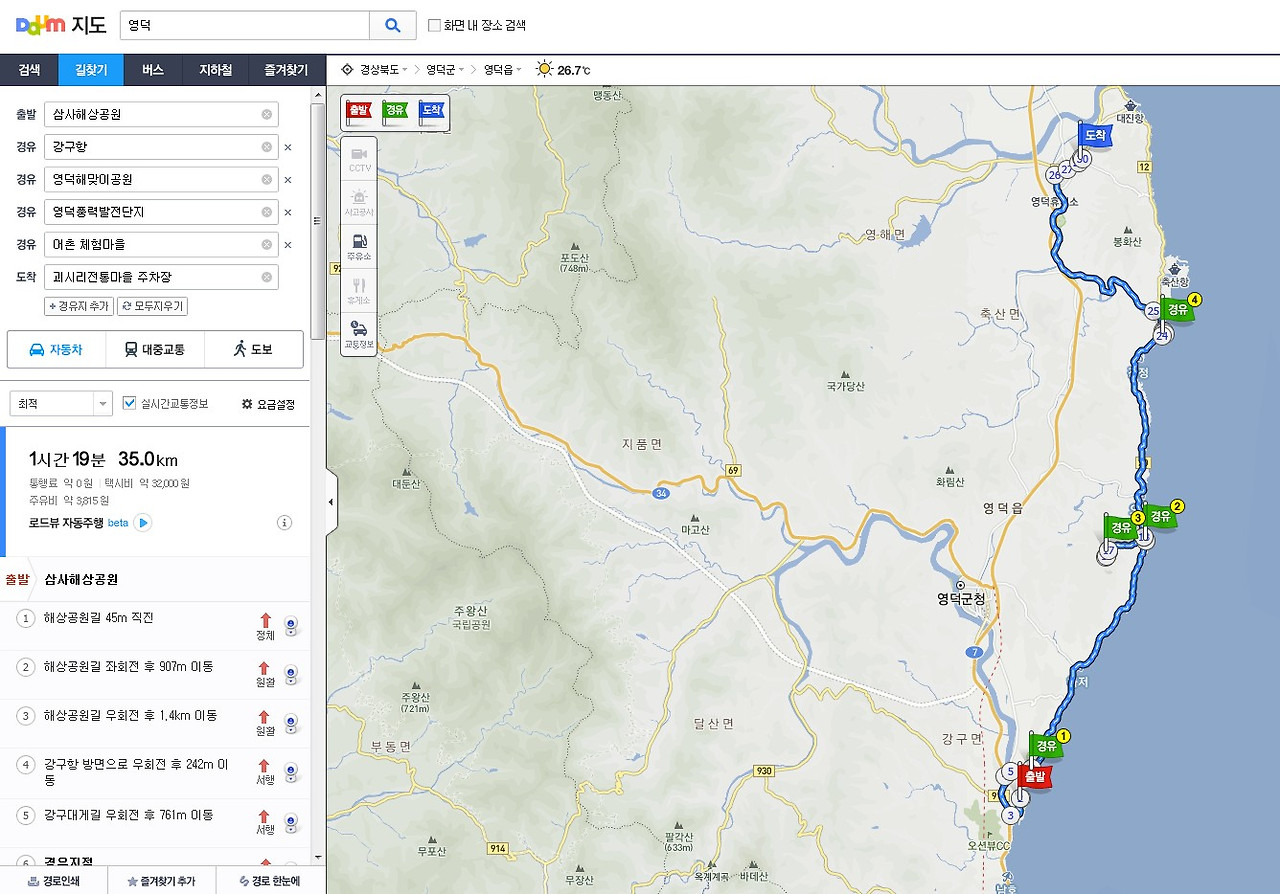The width and height of the screenshot is (1280, 894).
Task: Click the 영덕해맞이공원 waypoint input
Action: [161, 180]
